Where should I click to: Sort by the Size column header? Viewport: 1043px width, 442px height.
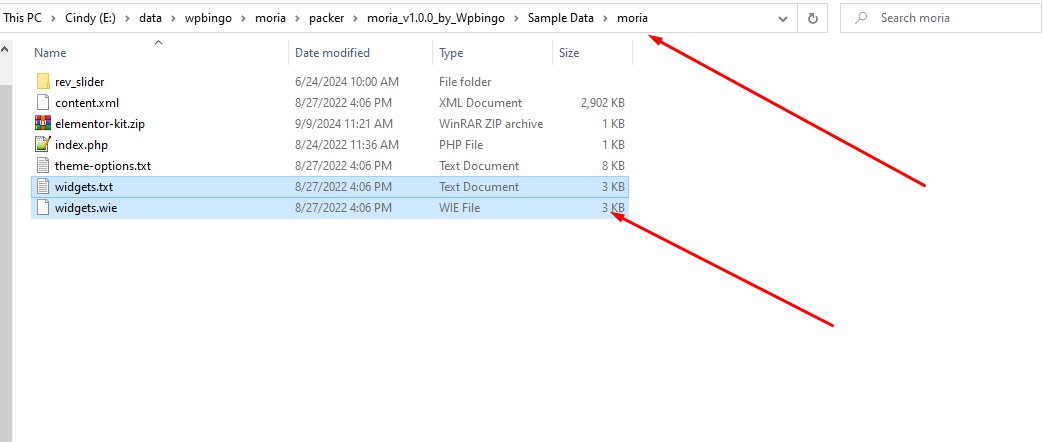tap(568, 53)
